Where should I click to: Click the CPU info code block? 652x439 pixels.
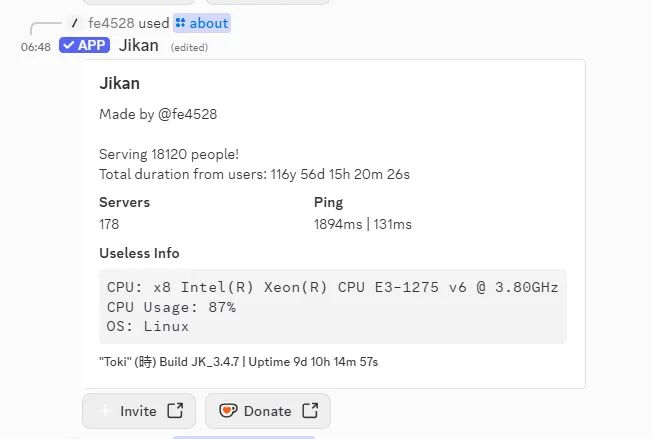[x=333, y=306]
